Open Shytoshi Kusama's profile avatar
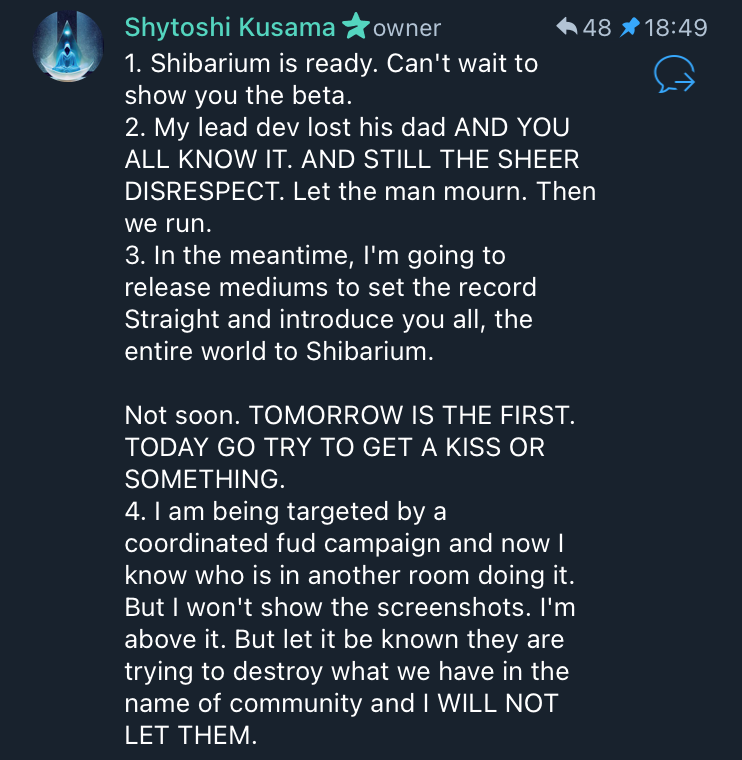 67,46
